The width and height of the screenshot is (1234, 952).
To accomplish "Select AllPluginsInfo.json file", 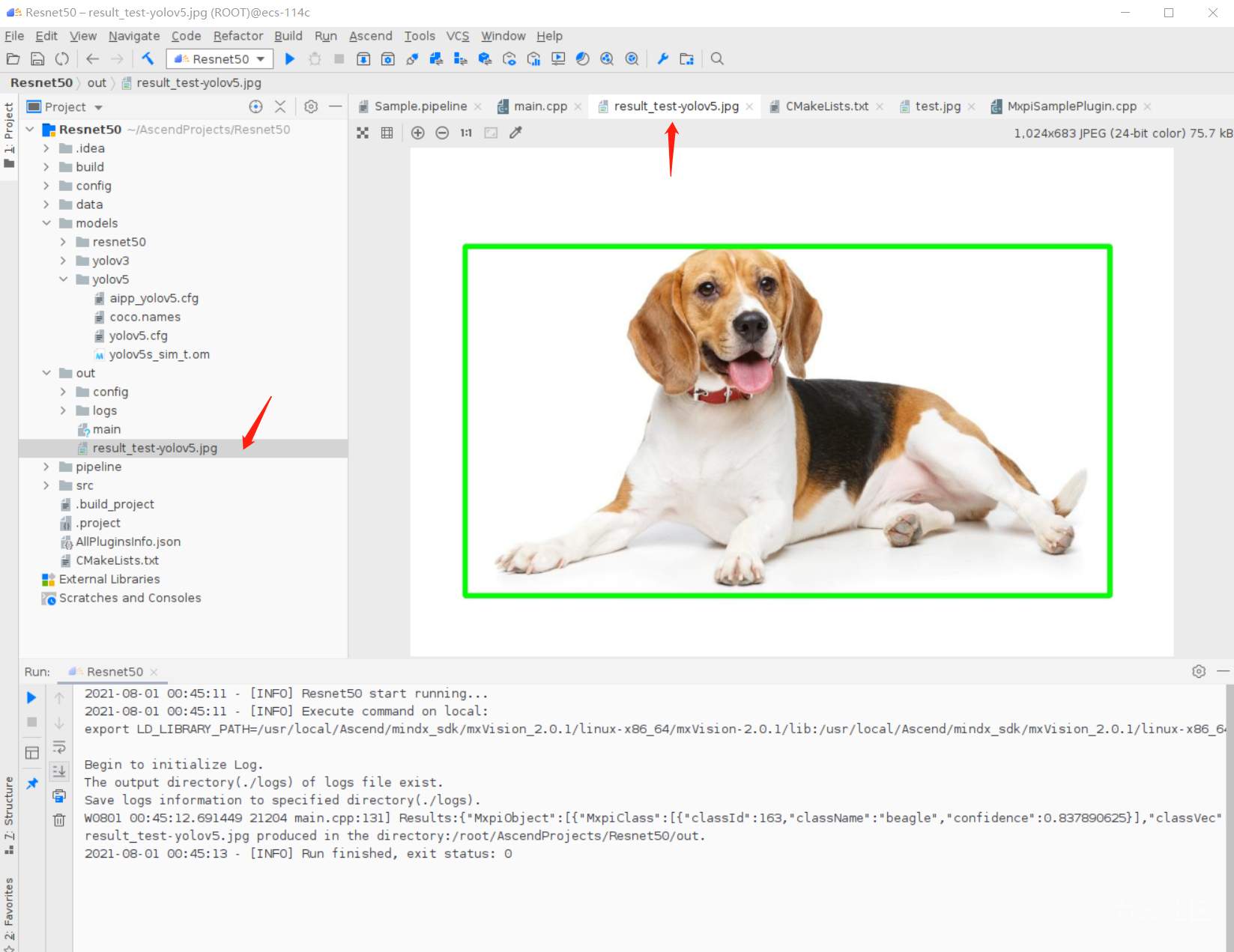I will click(127, 542).
